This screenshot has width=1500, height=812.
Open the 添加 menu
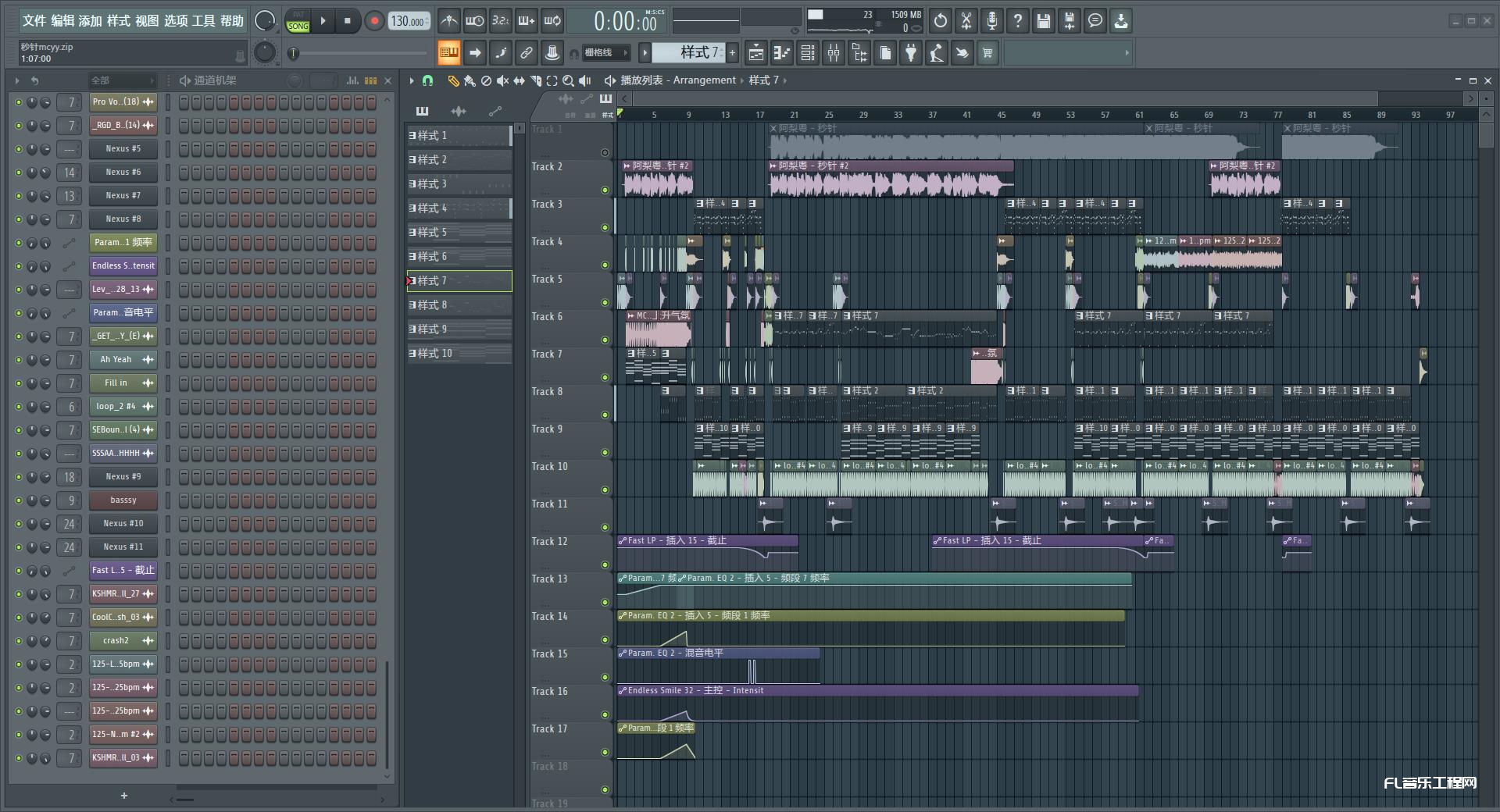click(91, 21)
